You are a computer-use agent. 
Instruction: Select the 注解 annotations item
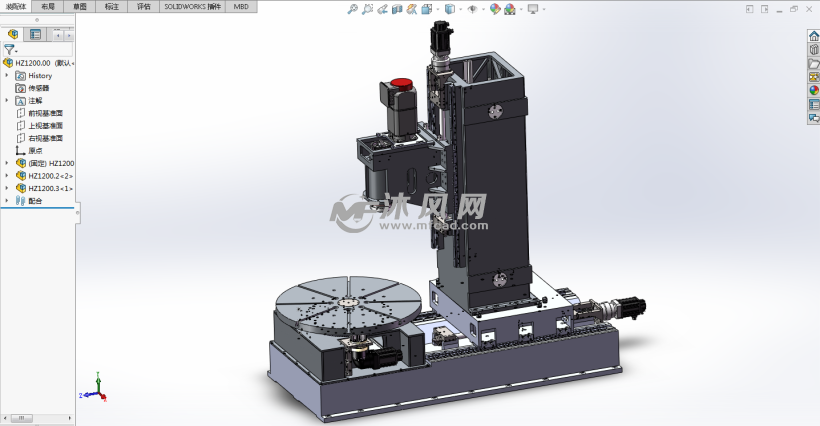[x=29, y=100]
